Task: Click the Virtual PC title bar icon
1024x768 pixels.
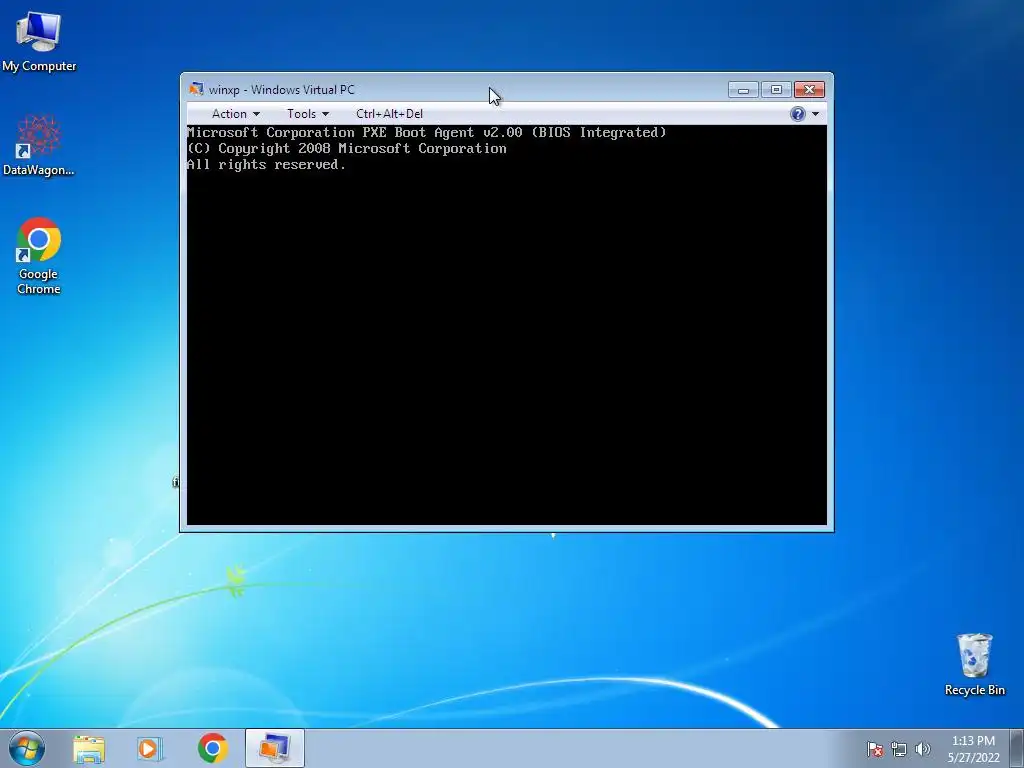Action: [x=196, y=89]
